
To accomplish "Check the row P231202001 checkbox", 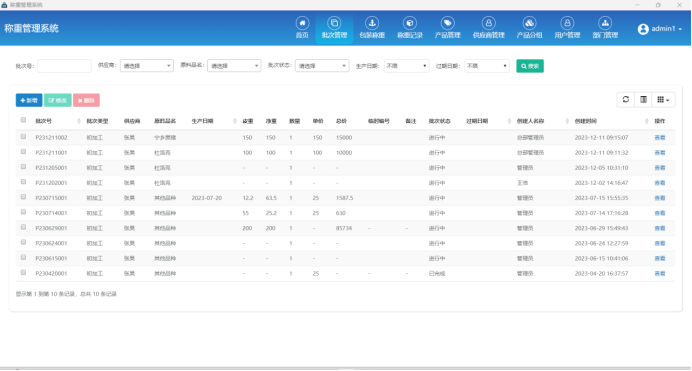I will 23,182.
